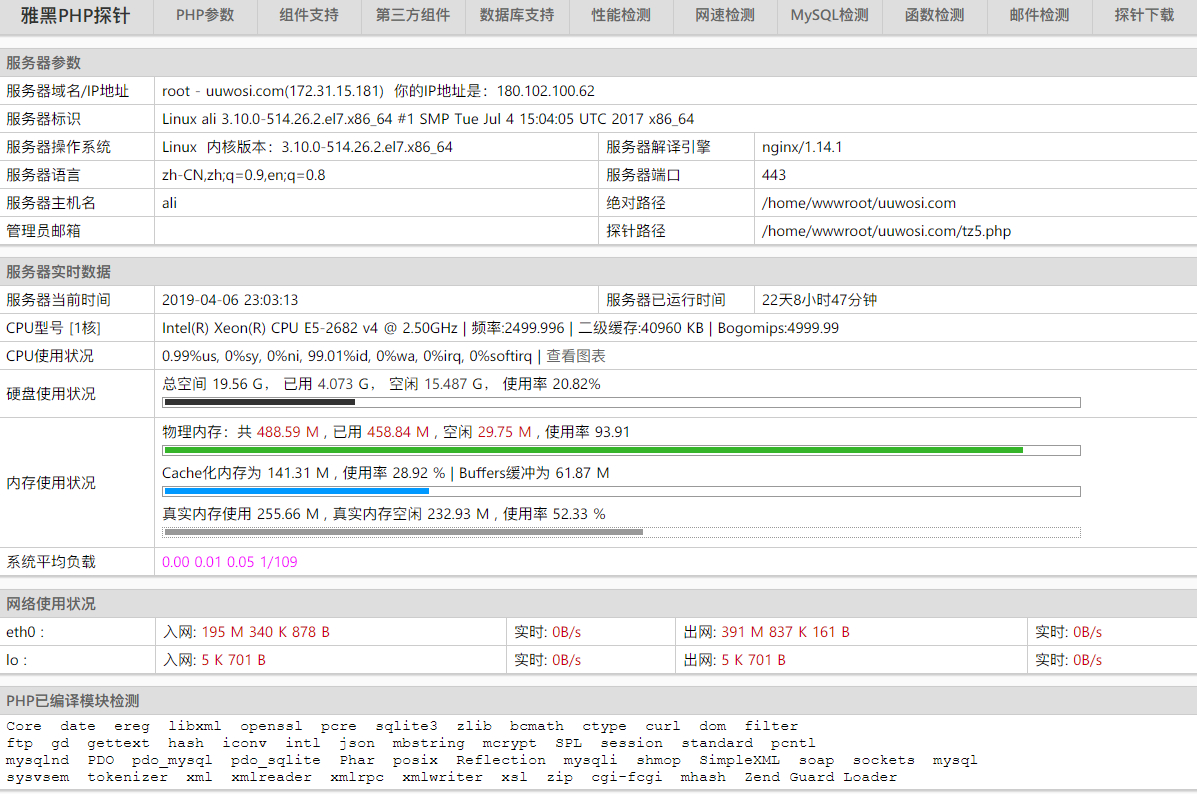Click the 服务器实时数据 section header
The width and height of the screenshot is (1197, 794).
click(58, 272)
